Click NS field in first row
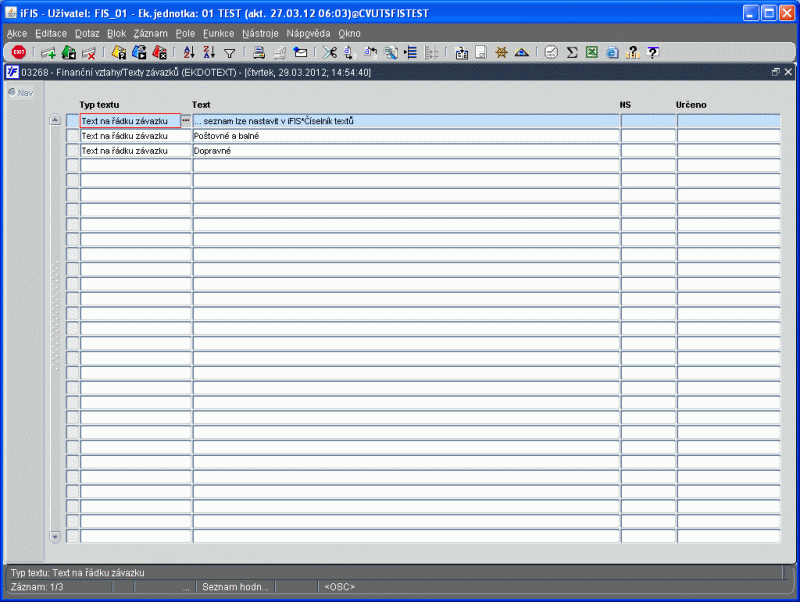 pos(648,121)
